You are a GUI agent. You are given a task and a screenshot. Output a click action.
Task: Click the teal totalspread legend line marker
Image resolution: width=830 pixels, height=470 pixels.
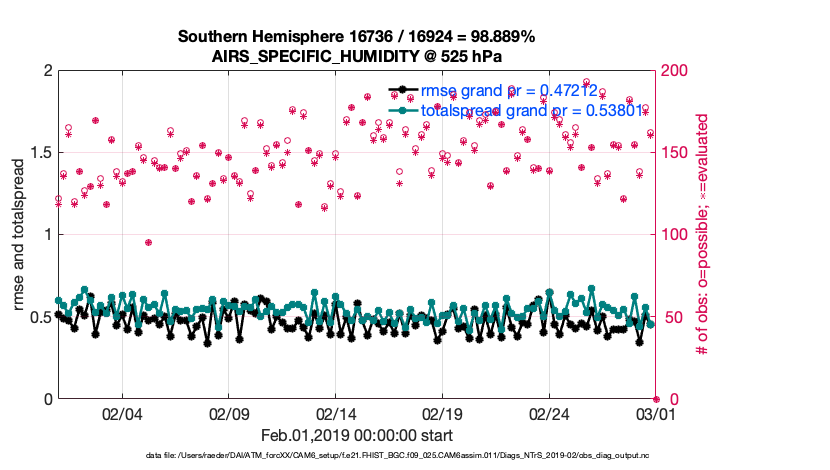coord(402,111)
